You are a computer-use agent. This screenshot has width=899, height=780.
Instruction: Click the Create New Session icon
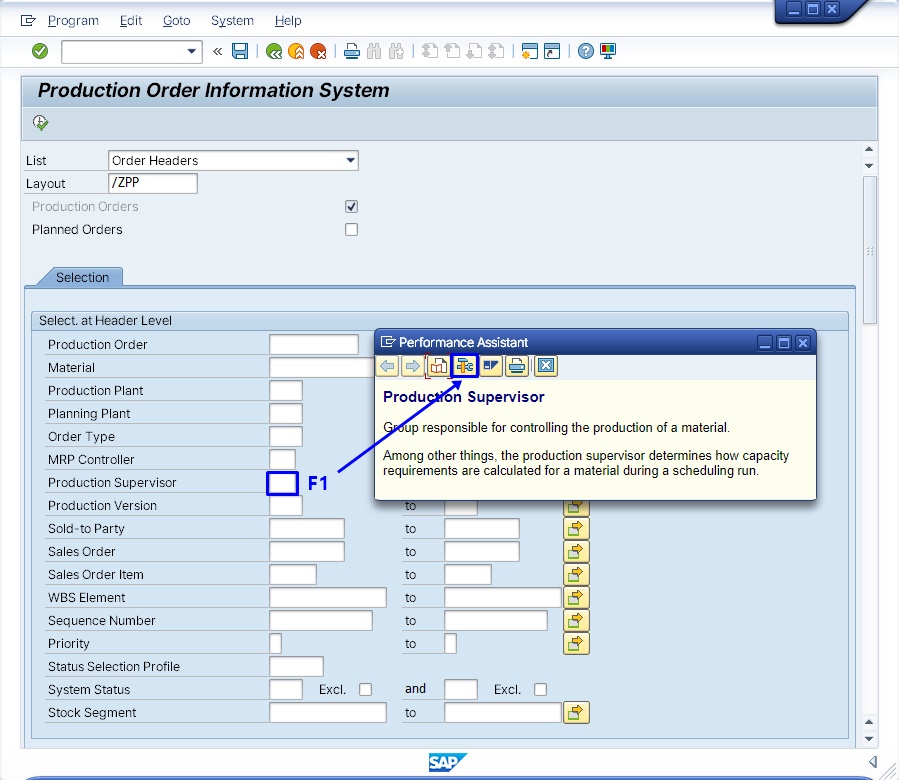click(x=530, y=52)
